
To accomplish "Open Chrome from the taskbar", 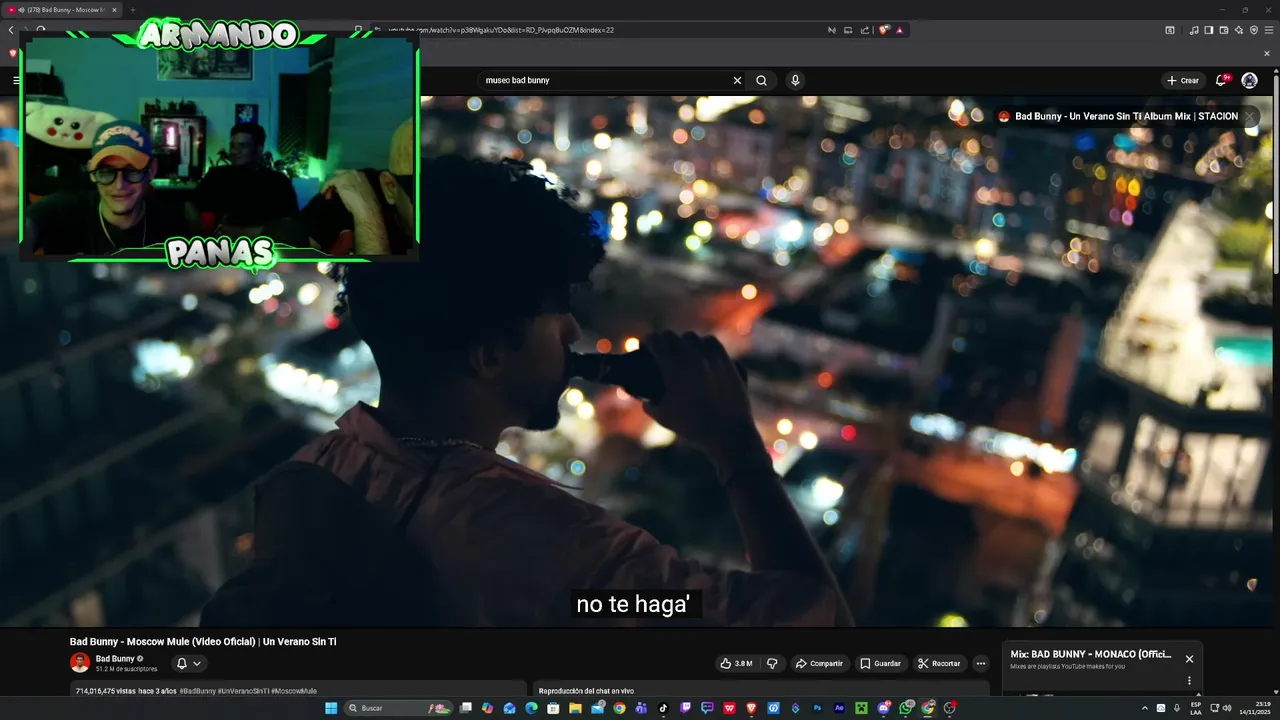I will click(x=619, y=708).
